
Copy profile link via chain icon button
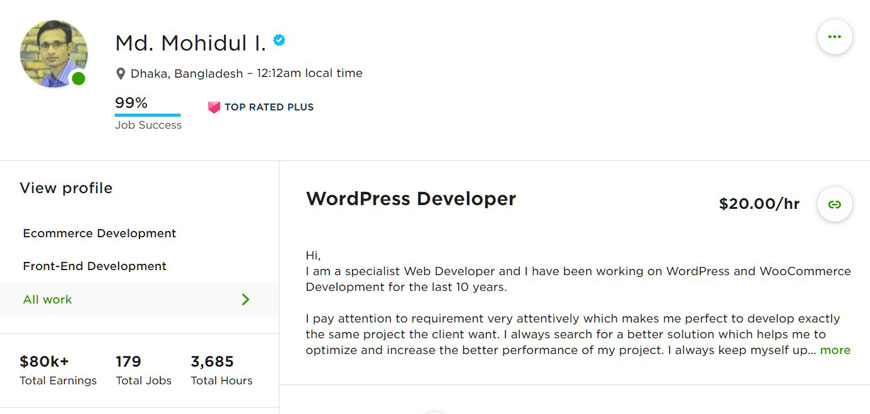(834, 204)
